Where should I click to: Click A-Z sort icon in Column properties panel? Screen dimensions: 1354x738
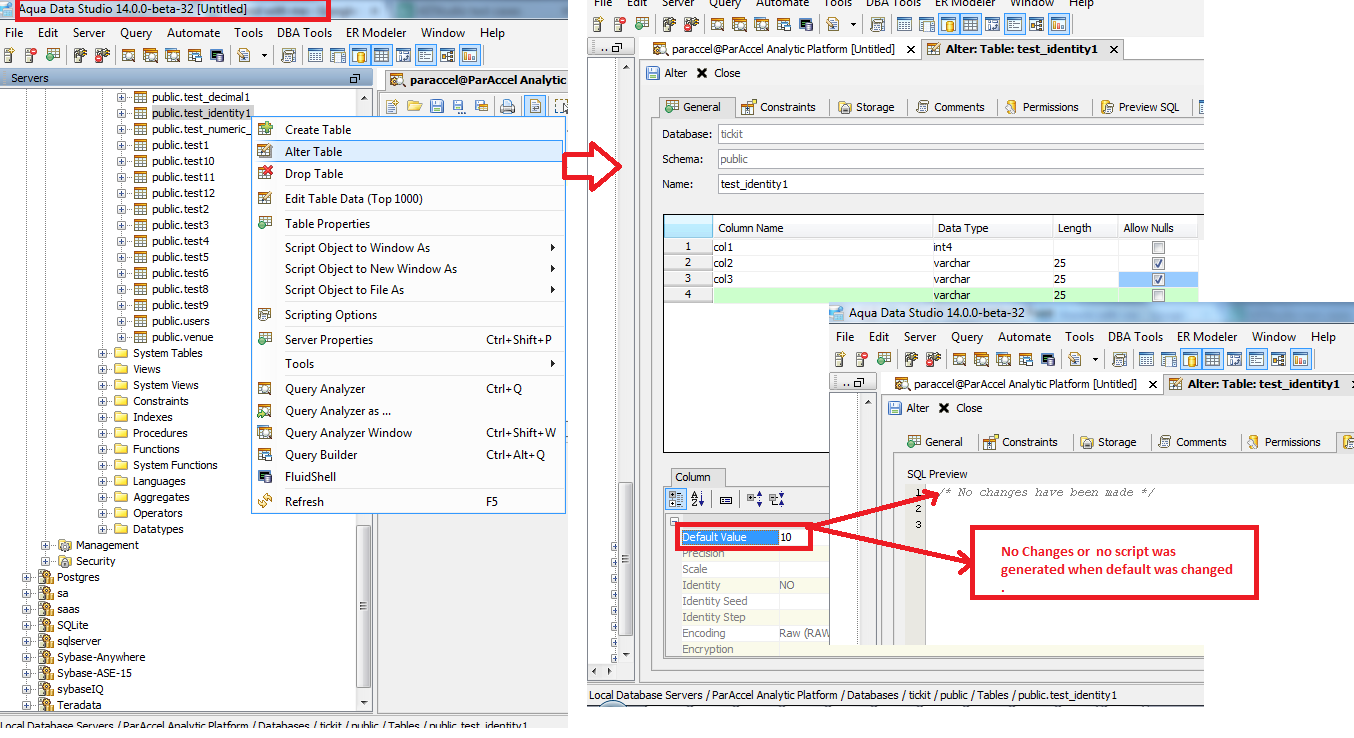[x=698, y=498]
